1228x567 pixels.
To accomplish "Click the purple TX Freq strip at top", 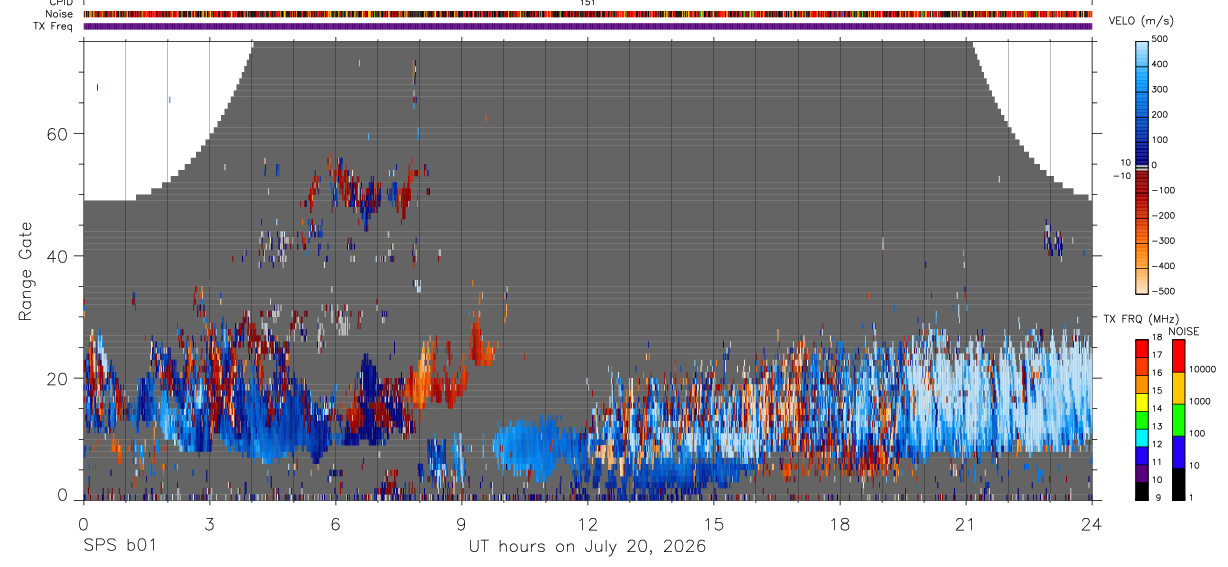I will pyautogui.click(x=587, y=27).
